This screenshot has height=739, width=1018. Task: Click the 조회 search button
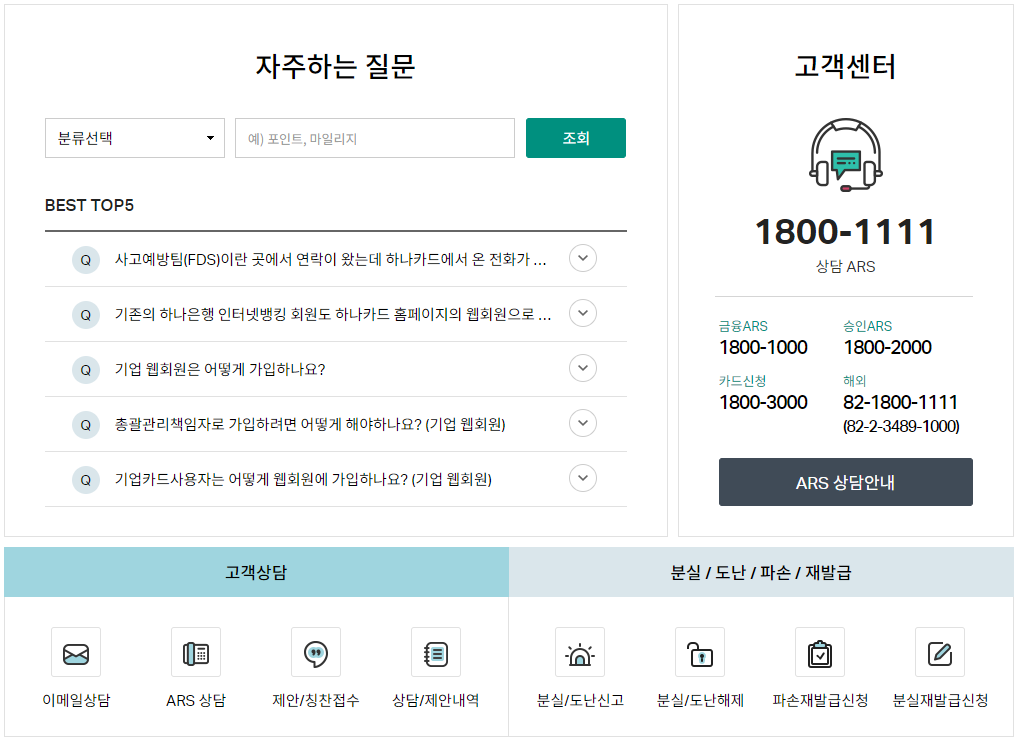click(x=575, y=138)
